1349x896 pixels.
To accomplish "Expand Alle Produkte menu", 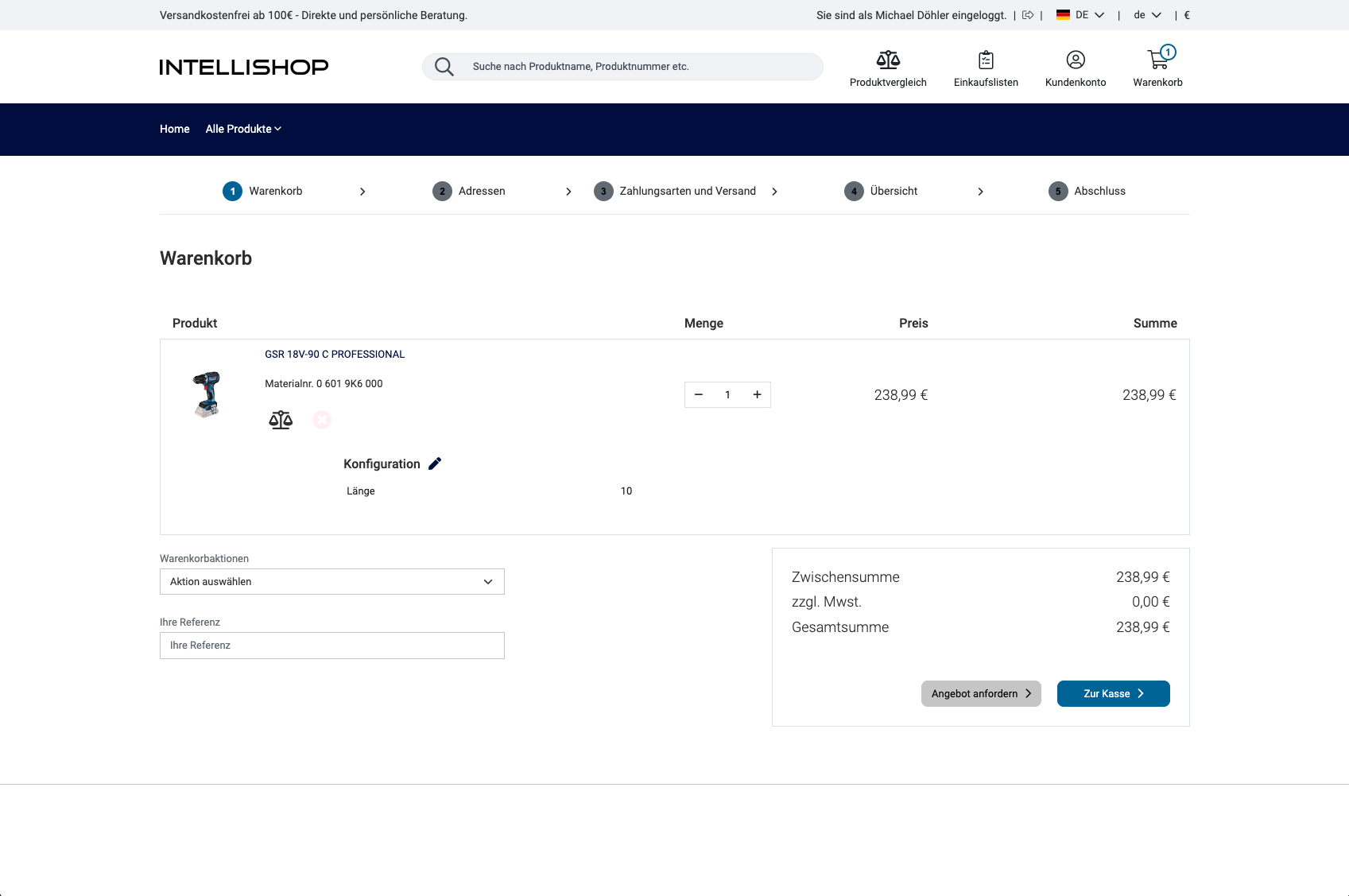I will [x=243, y=129].
